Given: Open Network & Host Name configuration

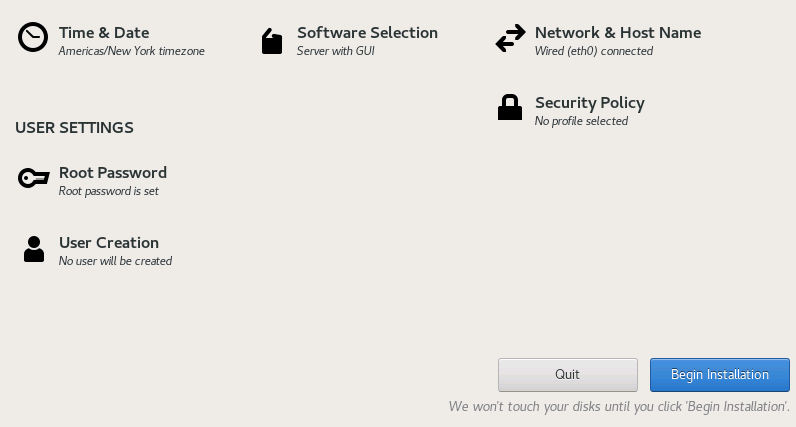Looking at the screenshot, I should (617, 33).
